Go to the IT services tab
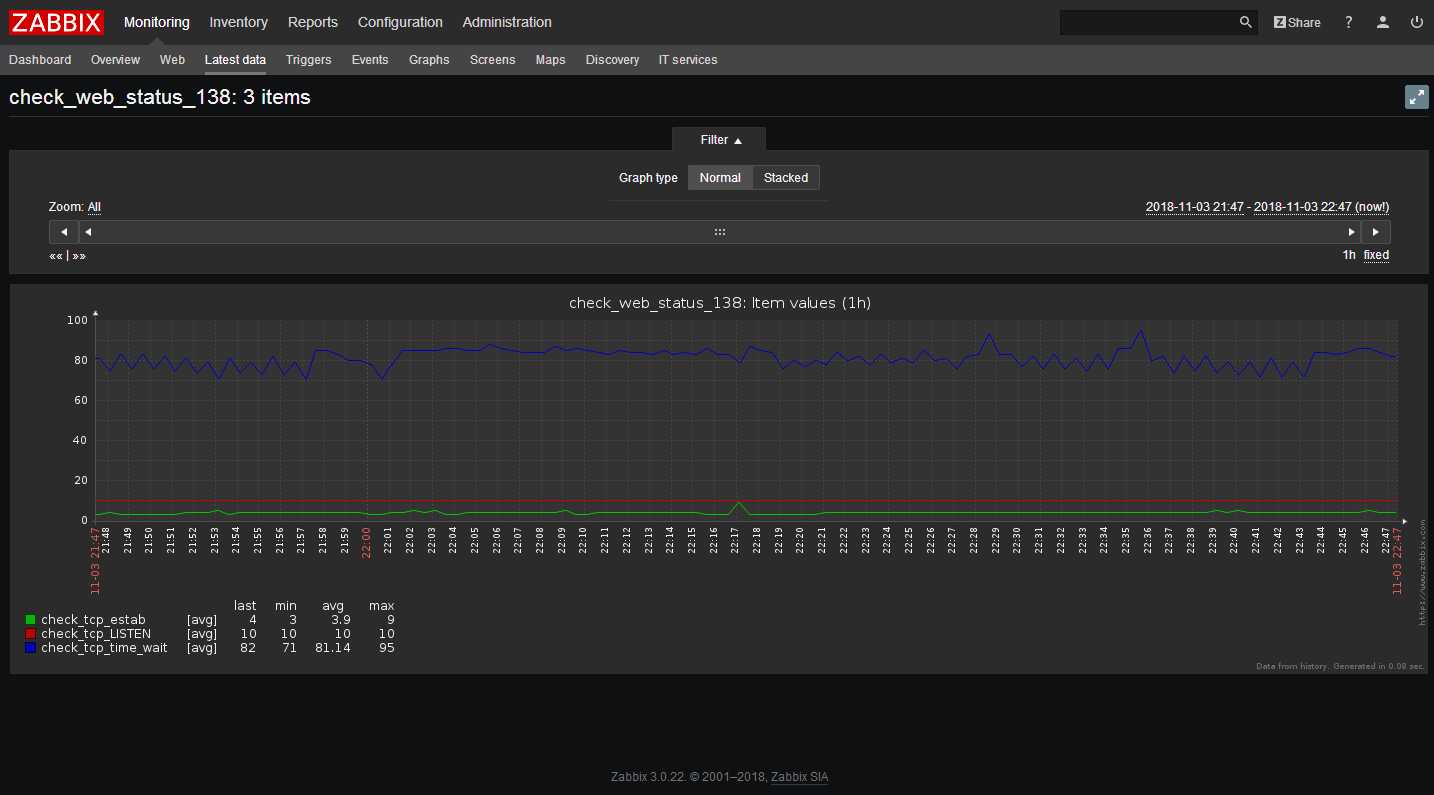 [688, 60]
